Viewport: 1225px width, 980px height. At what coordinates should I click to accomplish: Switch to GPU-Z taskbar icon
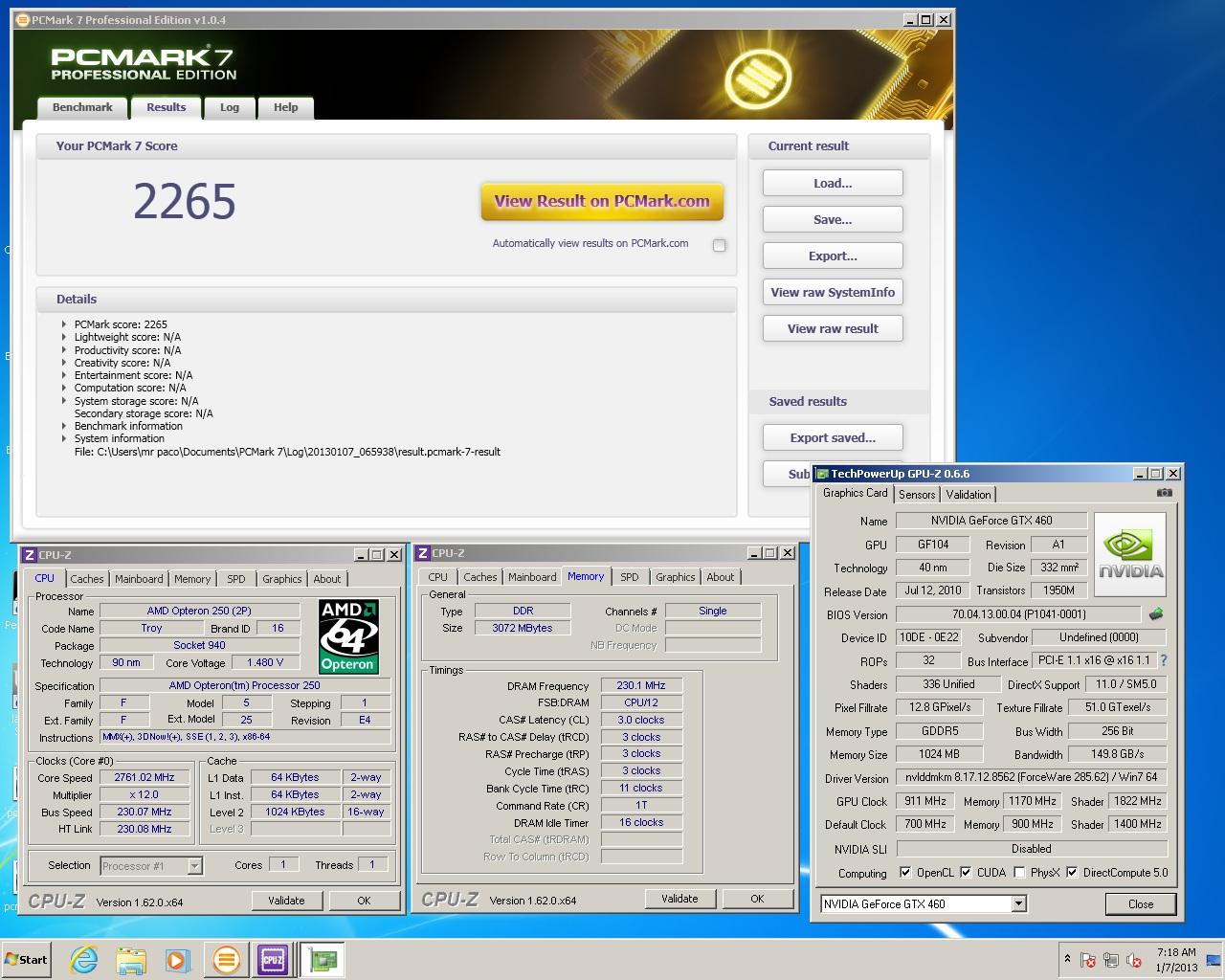tap(323, 960)
